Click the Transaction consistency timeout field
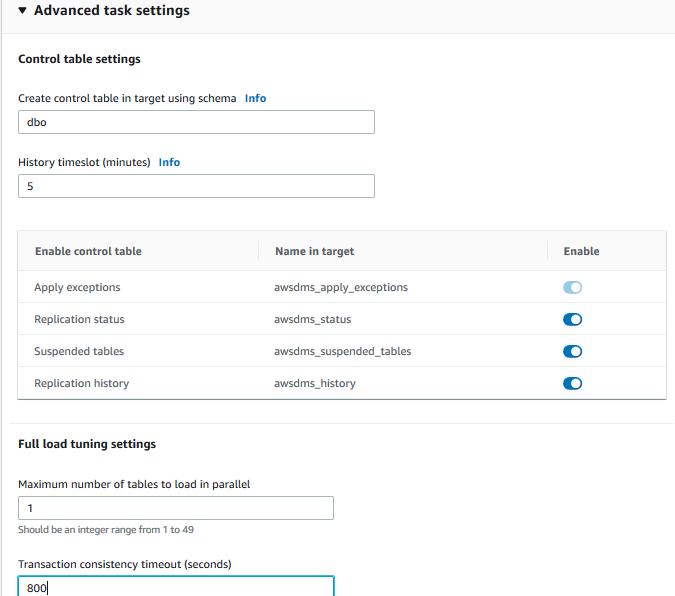 click(176, 588)
